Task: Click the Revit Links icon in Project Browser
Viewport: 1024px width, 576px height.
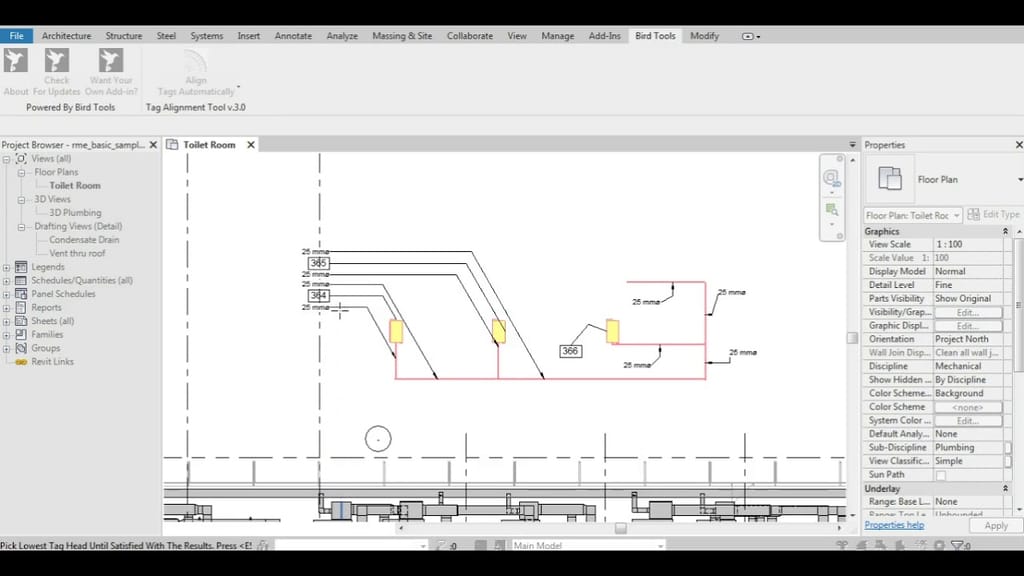Action: point(21,361)
